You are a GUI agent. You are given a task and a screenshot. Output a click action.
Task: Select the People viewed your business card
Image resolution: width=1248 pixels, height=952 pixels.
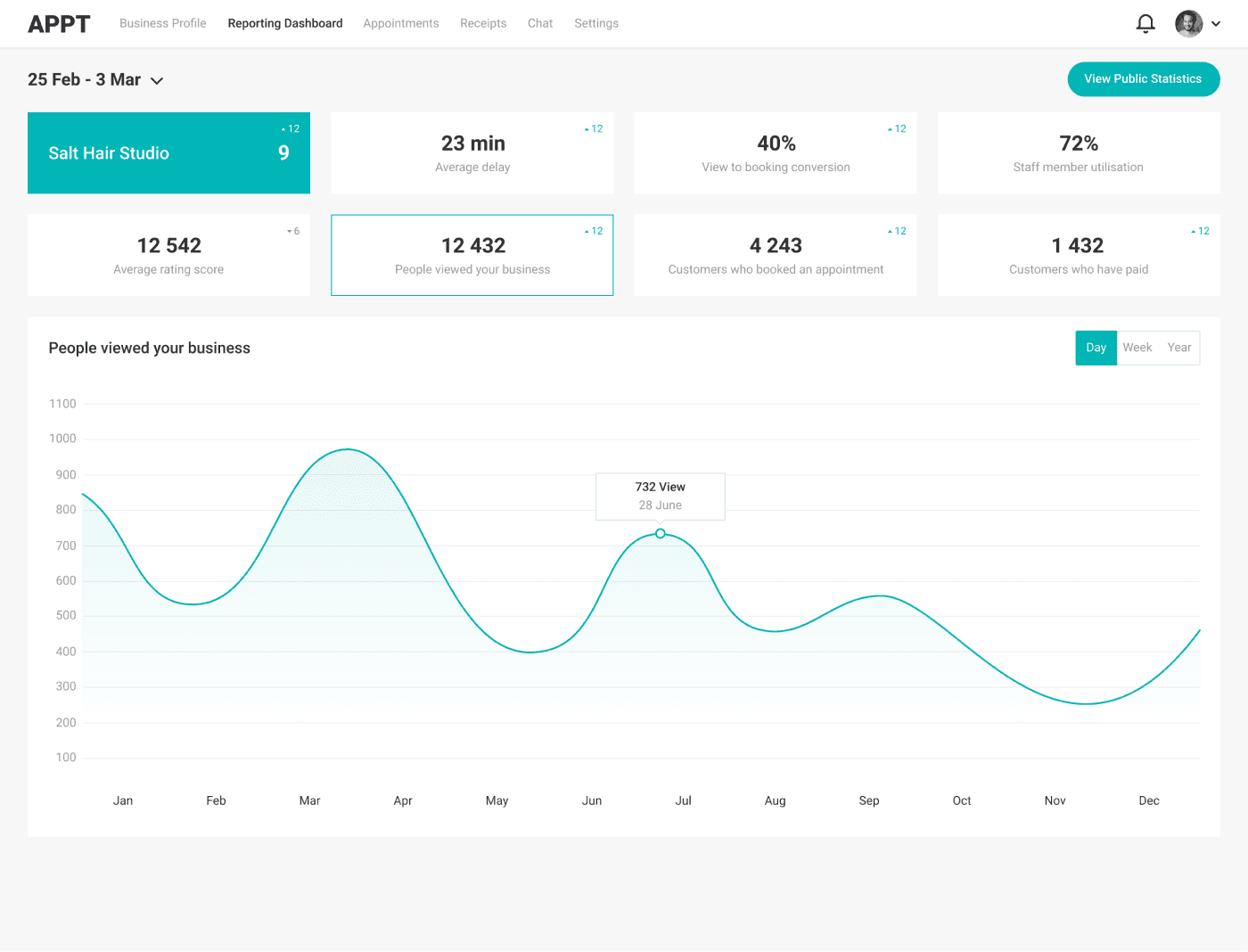tap(472, 255)
